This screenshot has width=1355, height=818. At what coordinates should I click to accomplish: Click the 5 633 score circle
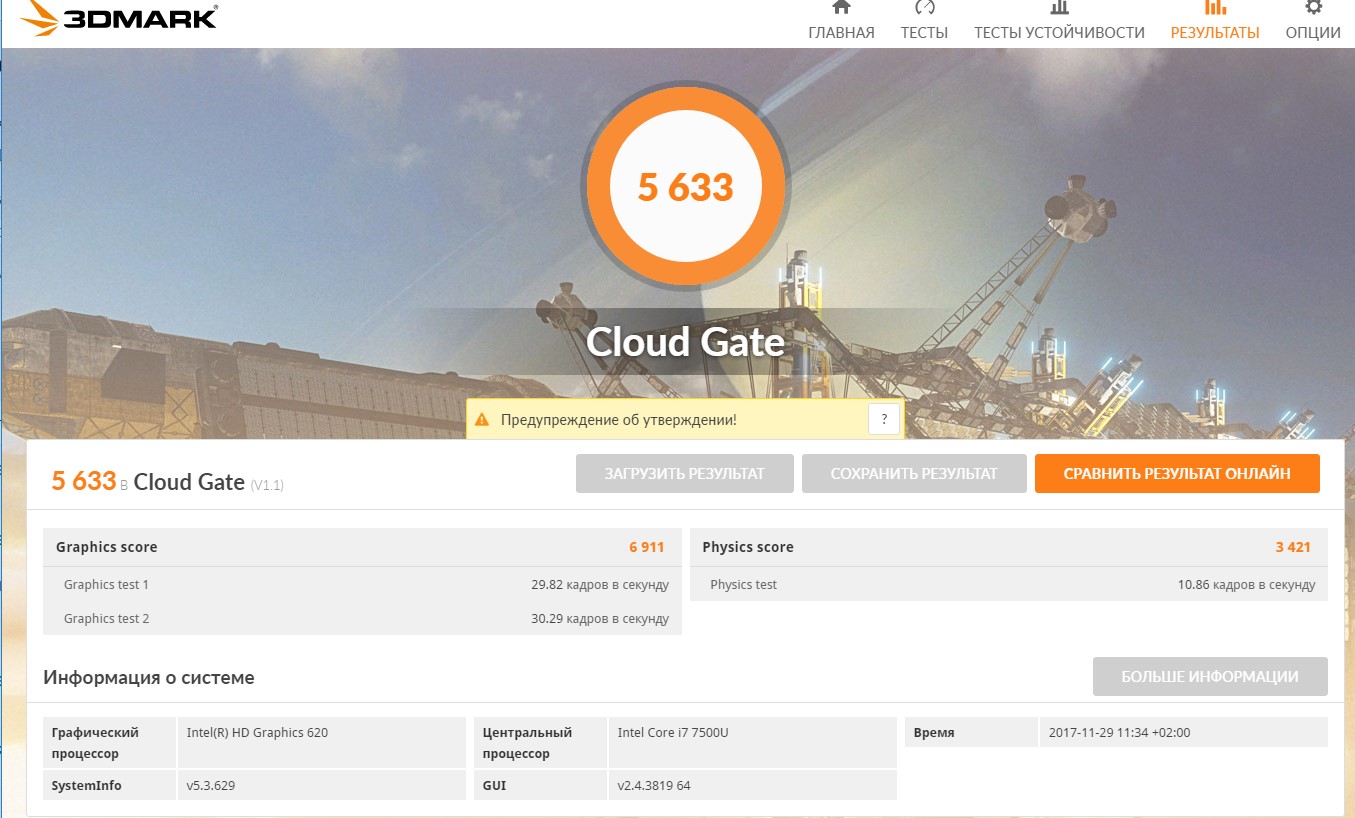coord(686,187)
